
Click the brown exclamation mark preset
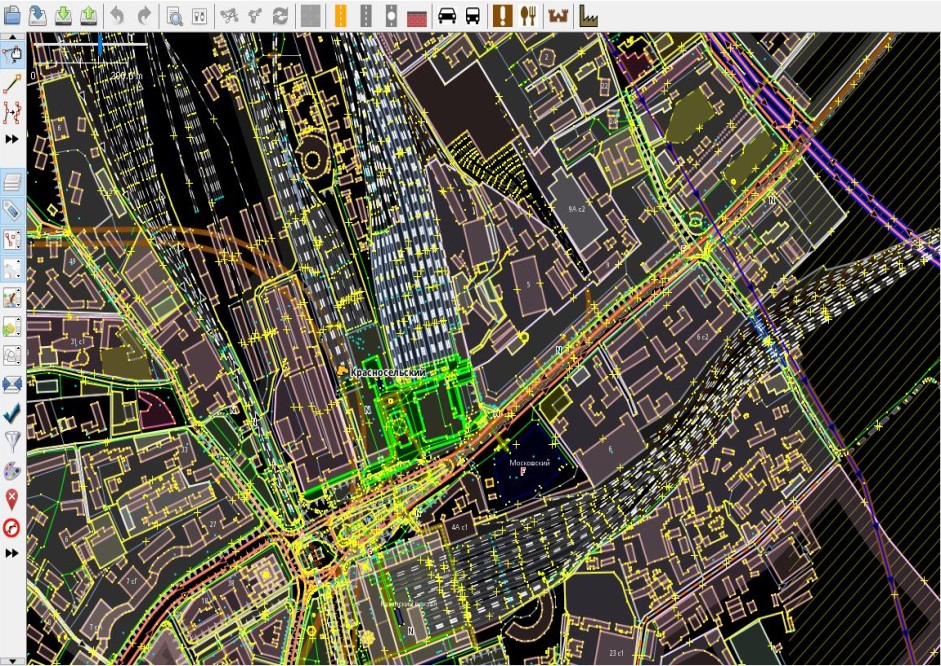pyautogui.click(x=502, y=16)
